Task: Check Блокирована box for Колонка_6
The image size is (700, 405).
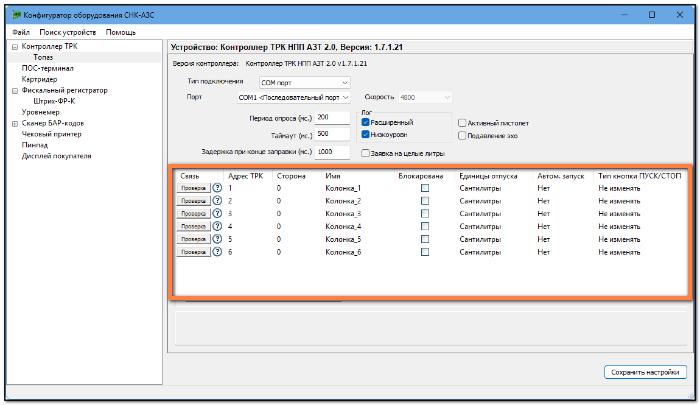Action: coord(425,252)
